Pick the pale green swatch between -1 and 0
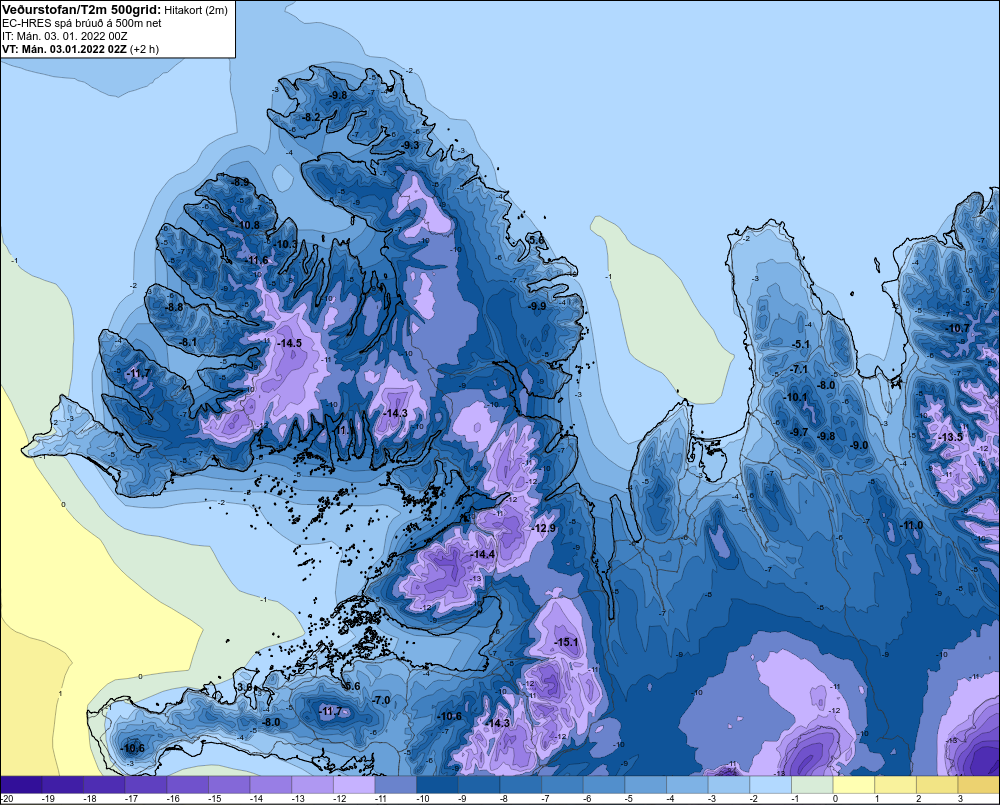 [812, 785]
